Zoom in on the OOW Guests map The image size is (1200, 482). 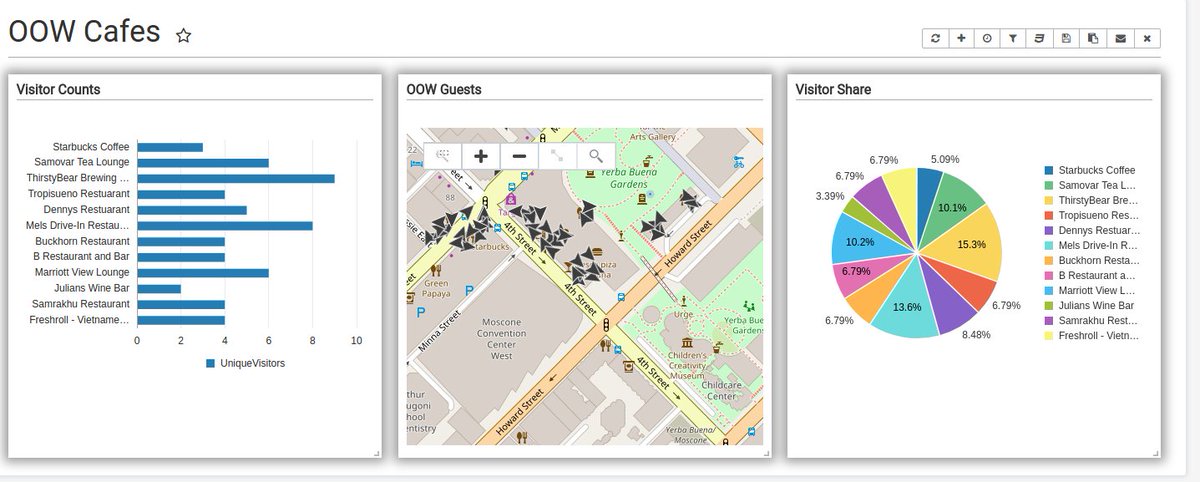tap(481, 156)
